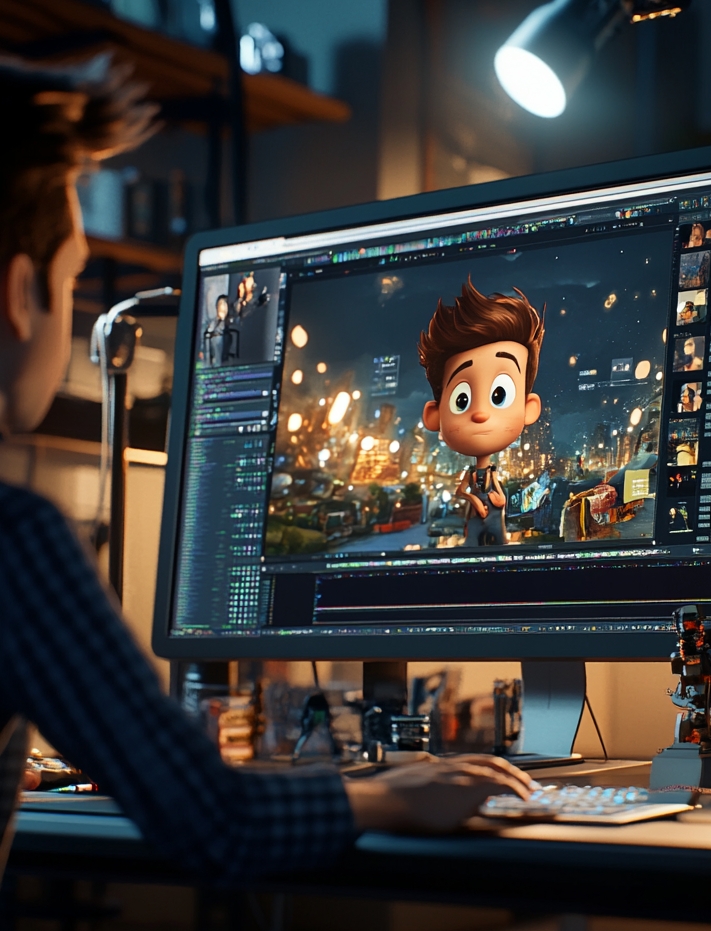Select the third thumbnail showing man with glasses
Viewport: 711px width, 931px height.
(x=692, y=308)
